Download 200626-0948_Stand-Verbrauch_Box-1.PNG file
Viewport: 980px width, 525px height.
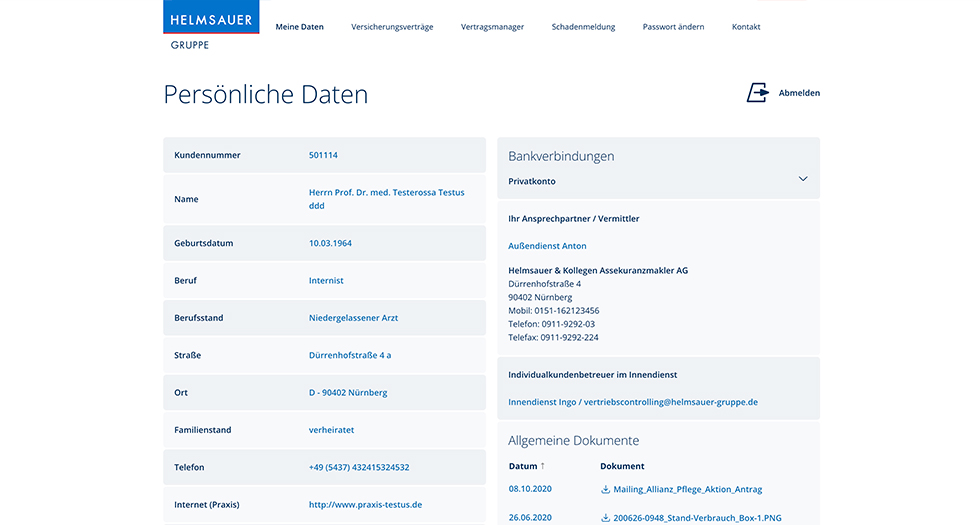coord(697,518)
